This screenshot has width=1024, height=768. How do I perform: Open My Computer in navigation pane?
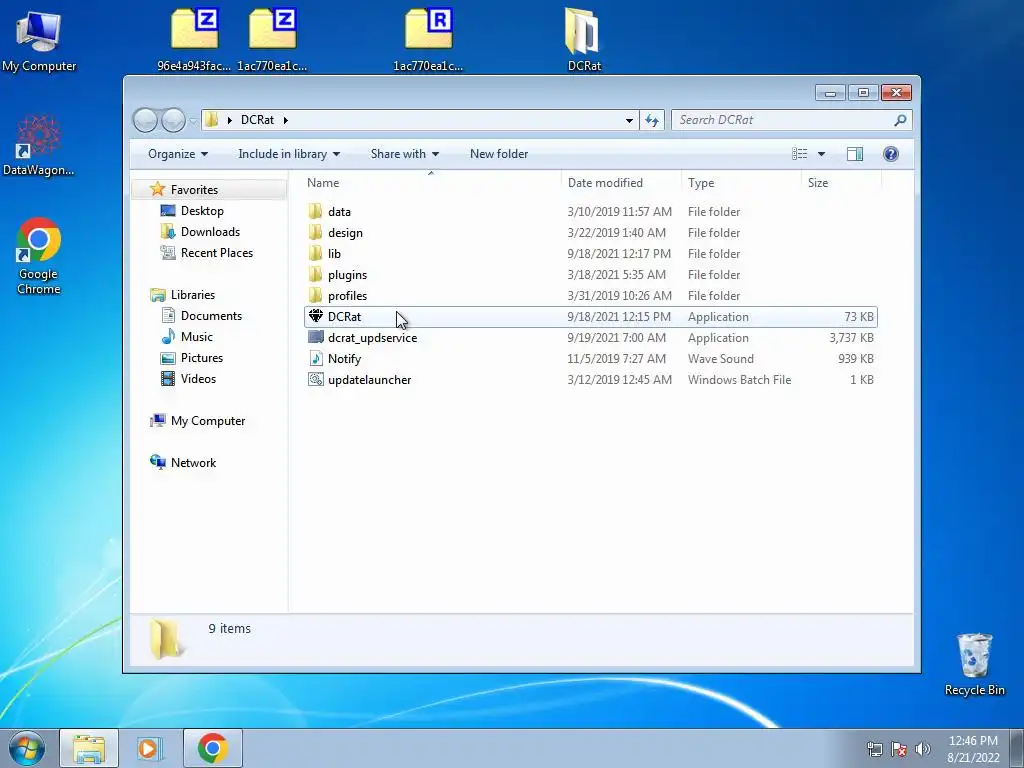pos(208,421)
